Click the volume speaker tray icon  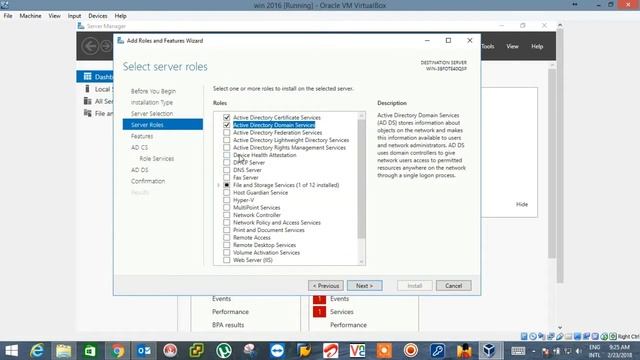[x=578, y=351]
